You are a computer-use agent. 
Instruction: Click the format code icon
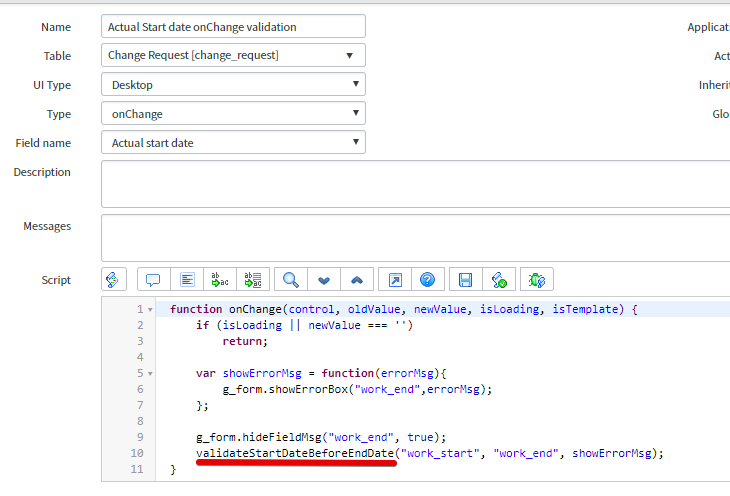tap(187, 280)
